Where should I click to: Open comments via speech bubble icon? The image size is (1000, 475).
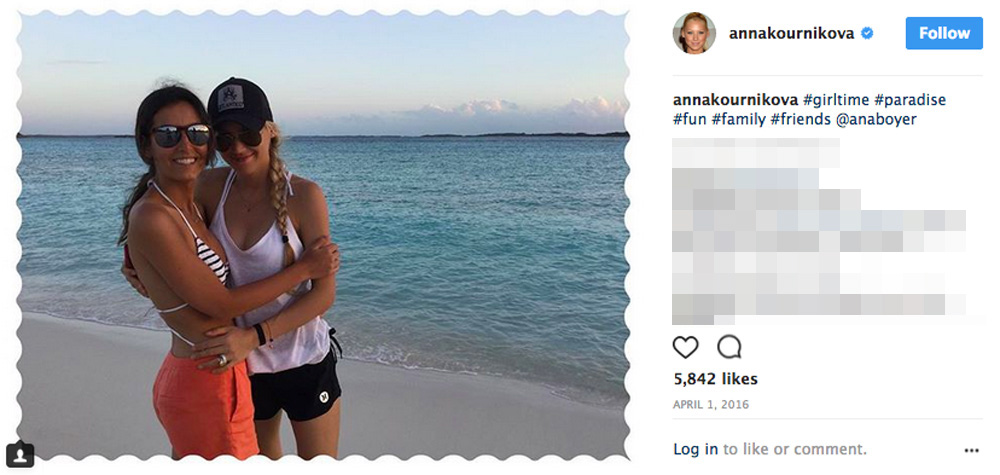point(729,347)
